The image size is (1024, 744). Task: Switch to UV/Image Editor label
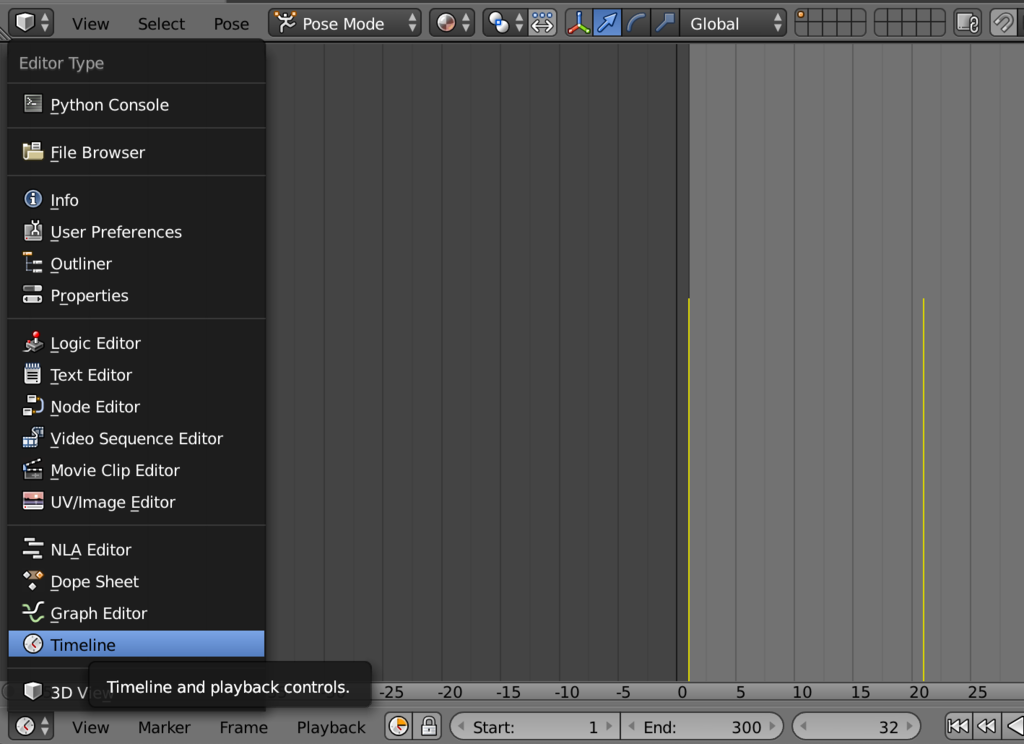click(x=112, y=502)
